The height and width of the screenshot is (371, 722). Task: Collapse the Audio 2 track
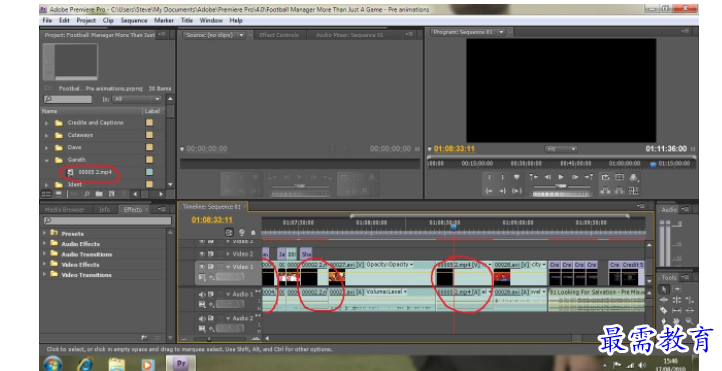[228, 318]
